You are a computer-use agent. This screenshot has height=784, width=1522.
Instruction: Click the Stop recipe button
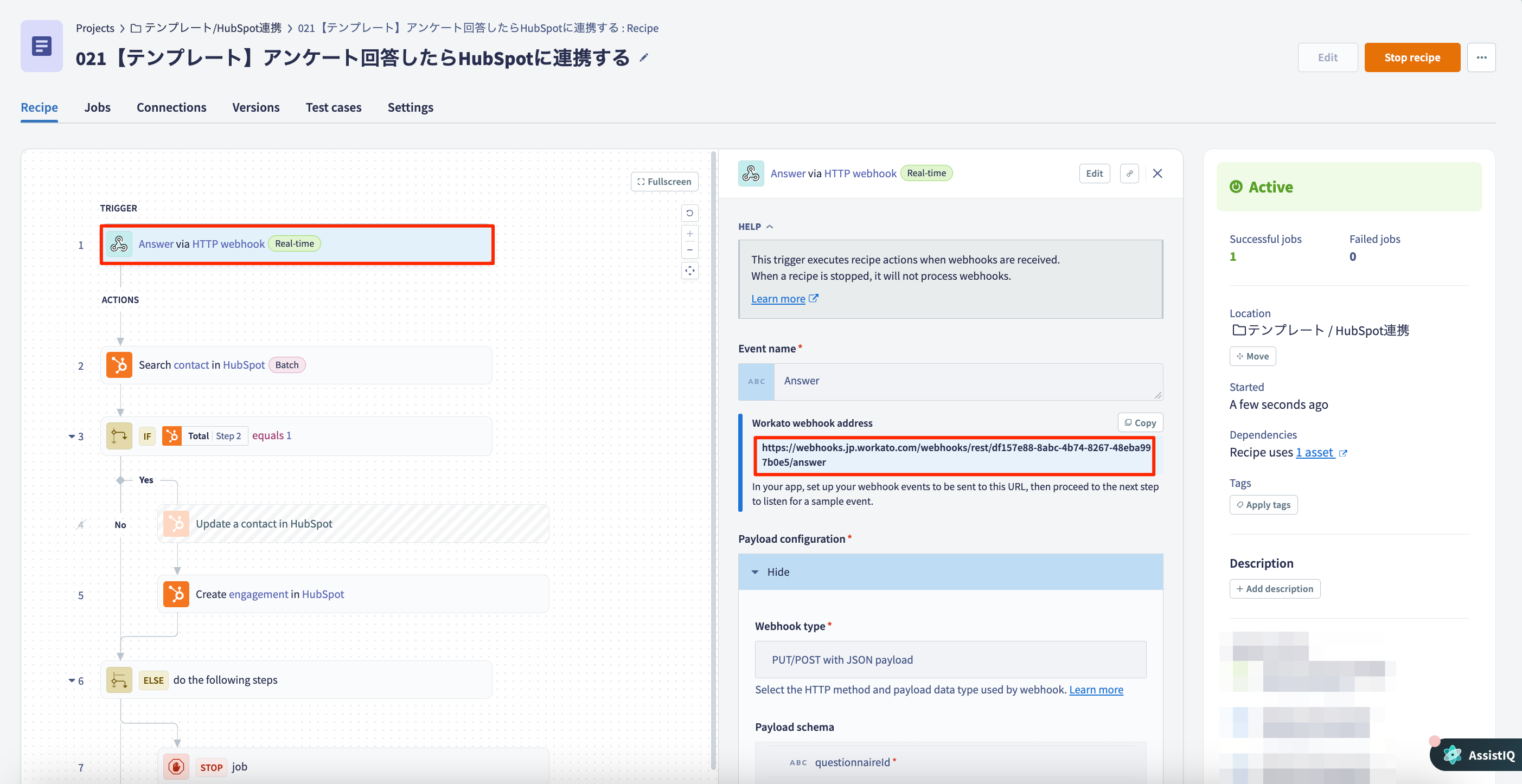(1412, 57)
